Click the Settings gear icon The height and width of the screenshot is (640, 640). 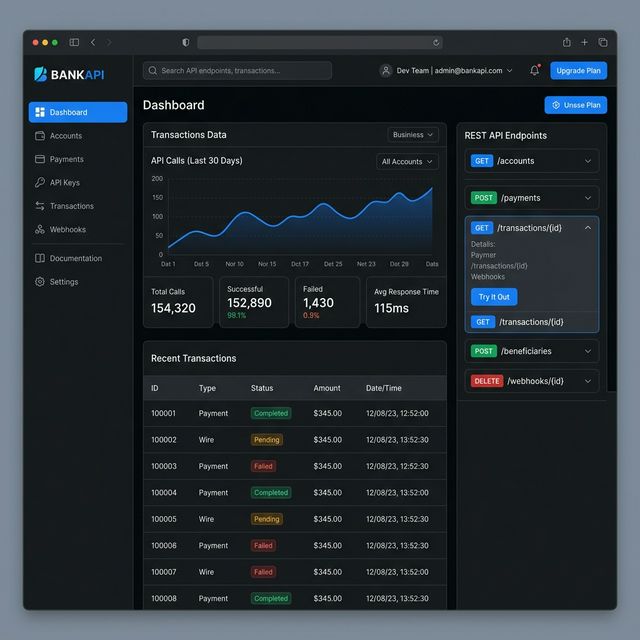pyautogui.click(x=40, y=282)
